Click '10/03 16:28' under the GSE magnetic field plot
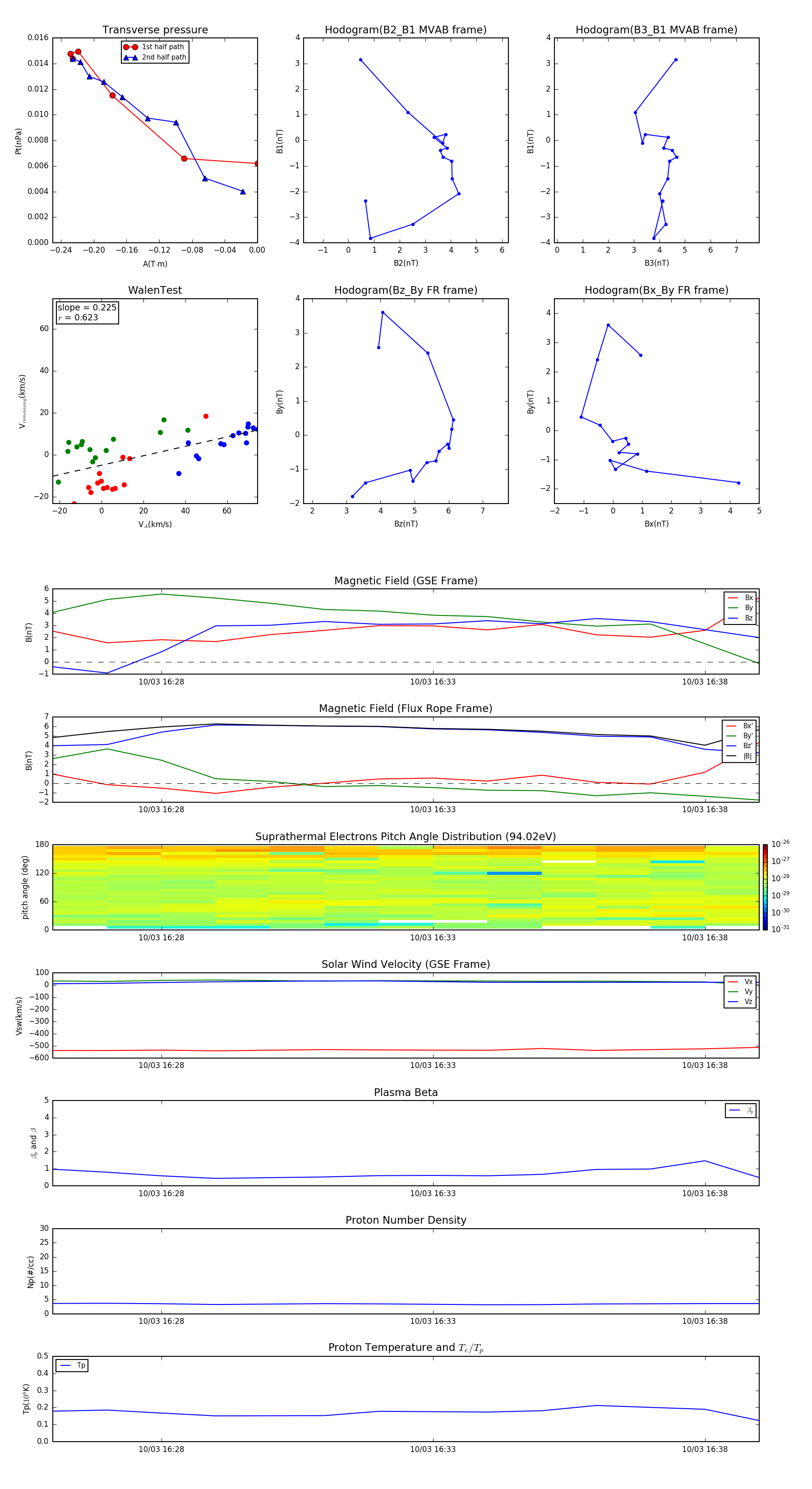Screen dimensions: 812x1489 point(161,682)
